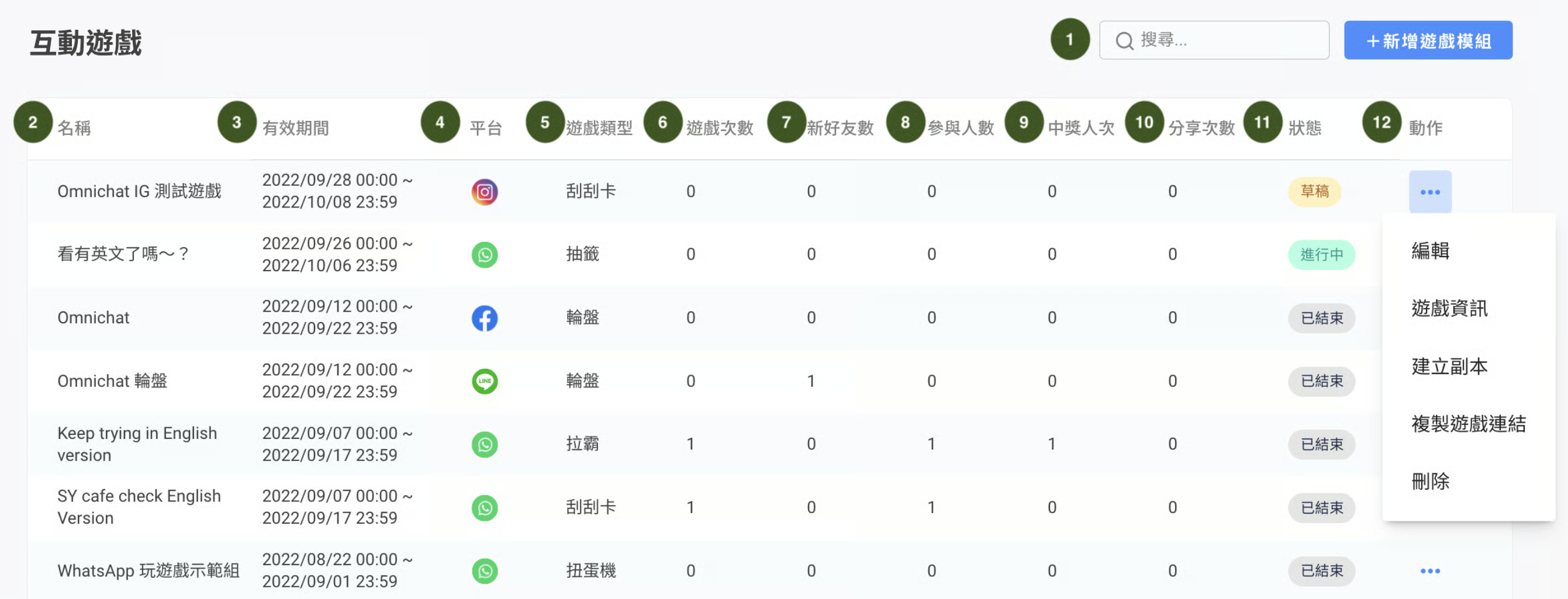
Task: Choose 刪除 from the action menu
Action: click(x=1430, y=482)
